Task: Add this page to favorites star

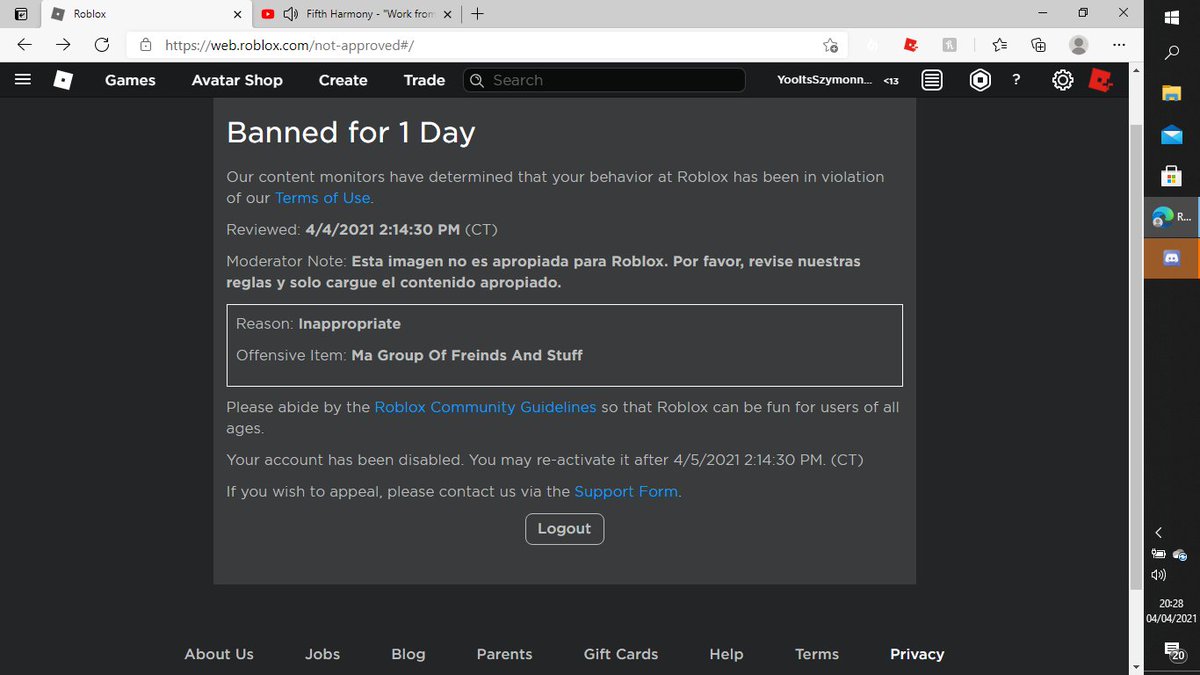Action: point(830,45)
